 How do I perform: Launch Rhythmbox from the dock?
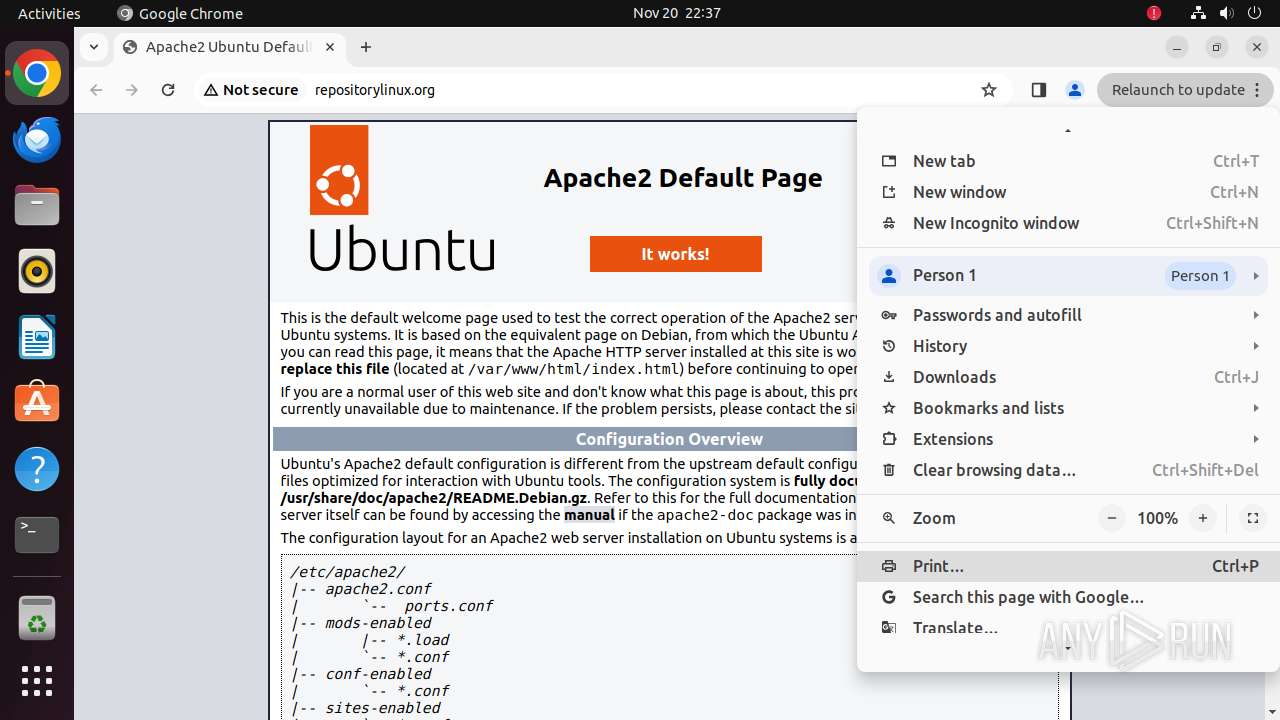click(x=37, y=271)
